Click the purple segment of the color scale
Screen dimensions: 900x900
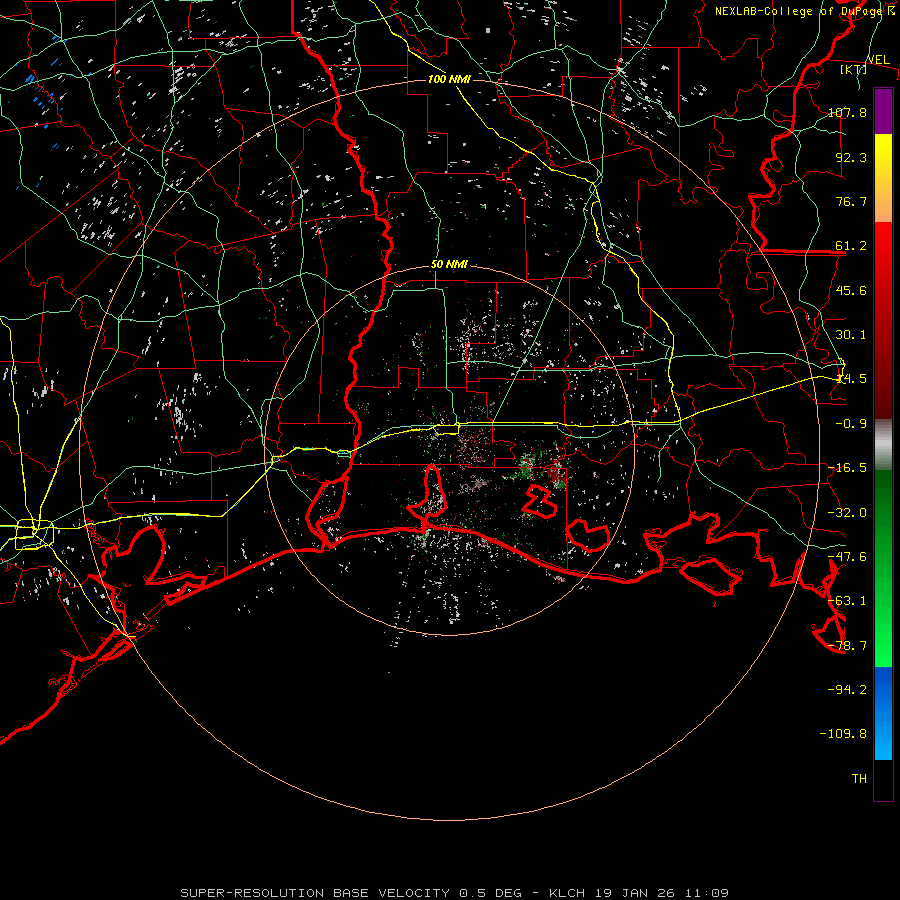[883, 112]
